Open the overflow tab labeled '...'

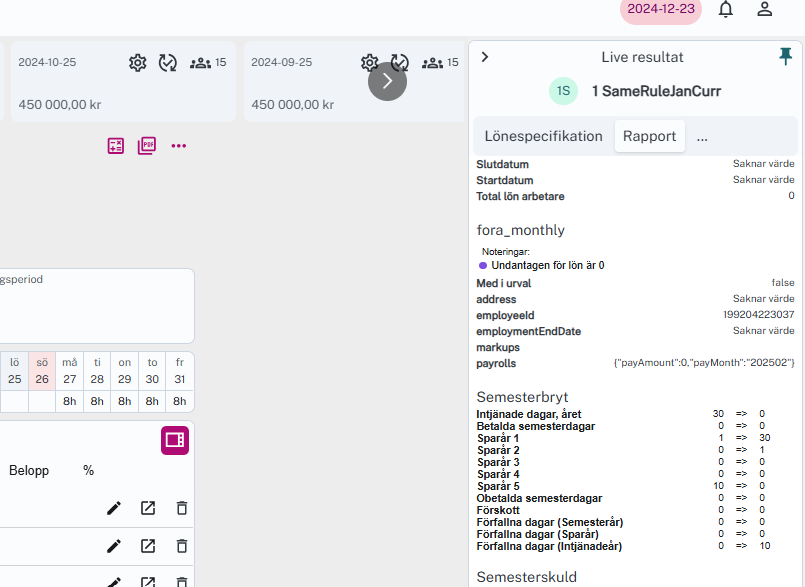pyautogui.click(x=702, y=137)
